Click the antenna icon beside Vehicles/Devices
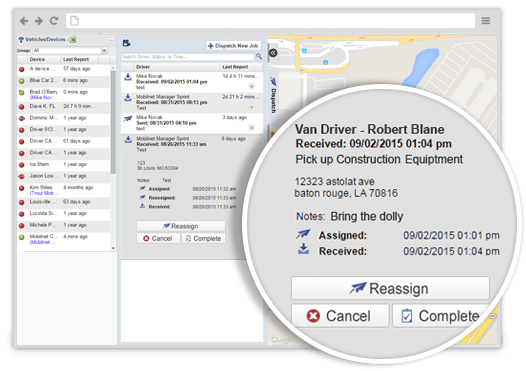The height and width of the screenshot is (371, 526). tap(21, 40)
